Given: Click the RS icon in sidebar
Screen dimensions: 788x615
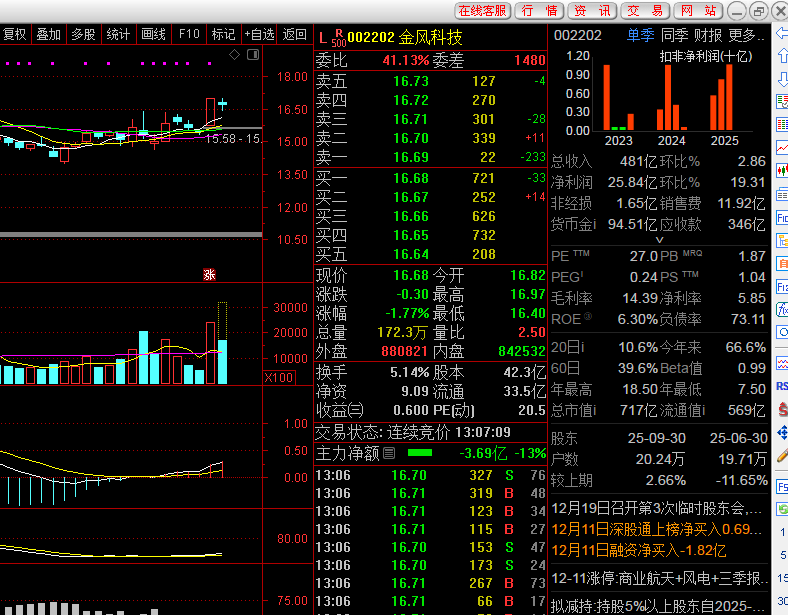Looking at the screenshot, I should (782, 386).
